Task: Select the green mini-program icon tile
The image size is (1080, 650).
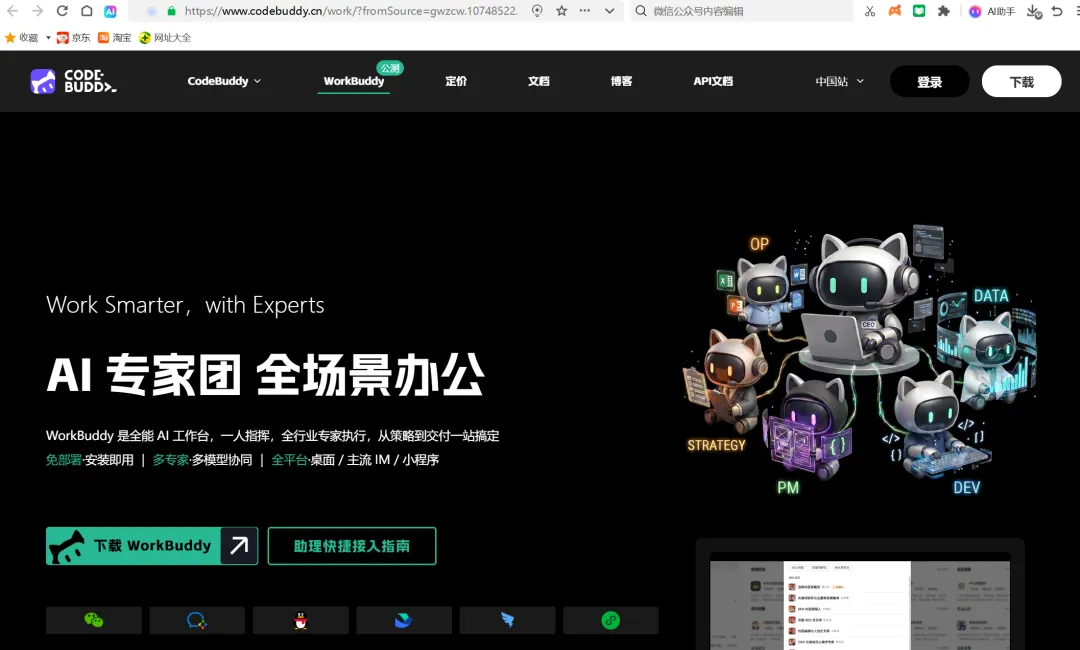Action: tap(611, 620)
